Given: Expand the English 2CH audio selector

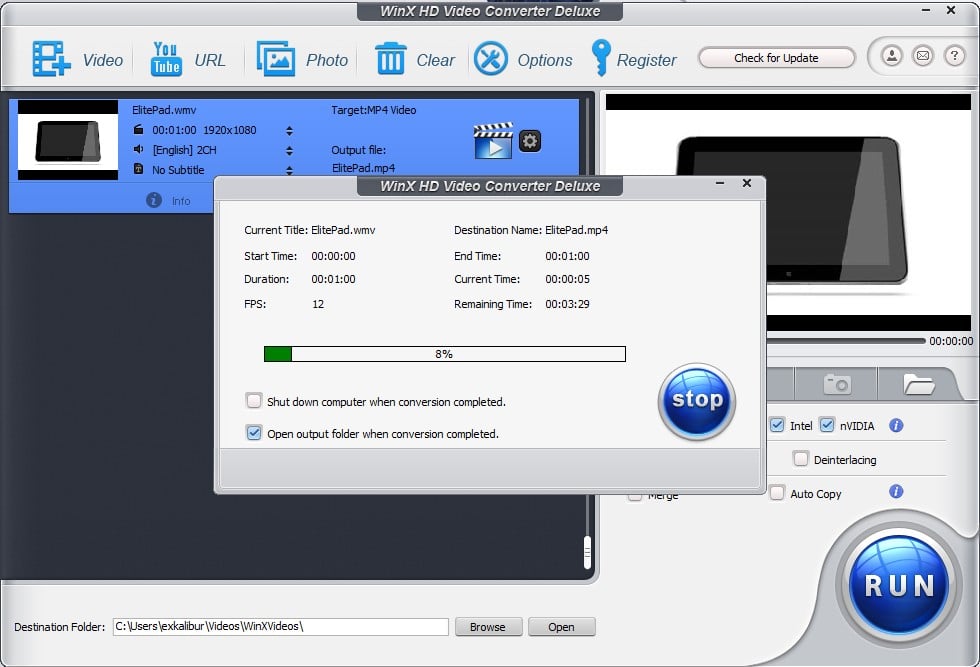Looking at the screenshot, I should tap(289, 150).
